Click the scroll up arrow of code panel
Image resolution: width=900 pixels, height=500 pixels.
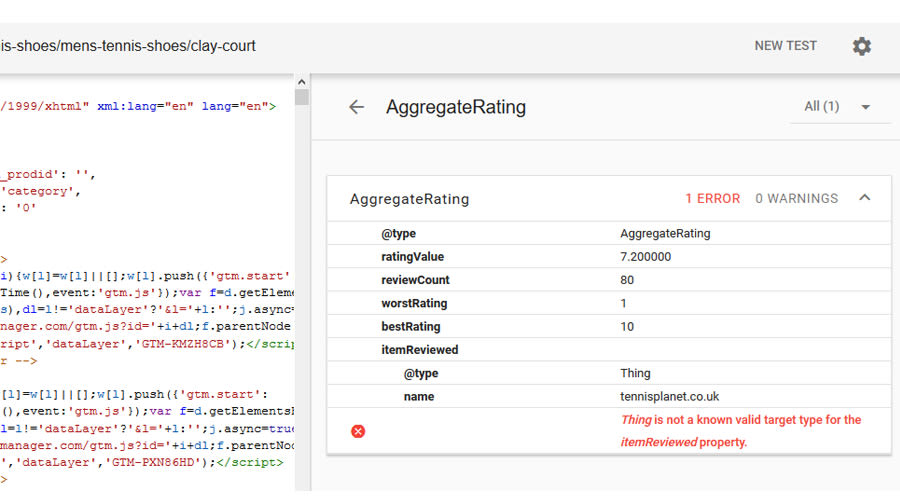pos(301,82)
